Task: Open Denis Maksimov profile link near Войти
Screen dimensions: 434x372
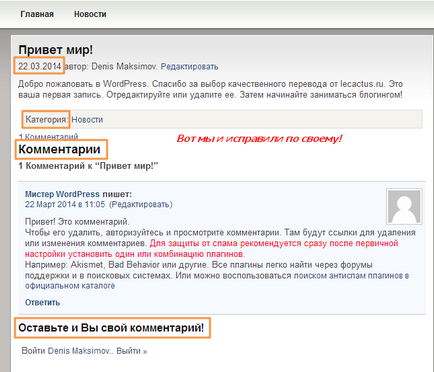Action: (79, 351)
